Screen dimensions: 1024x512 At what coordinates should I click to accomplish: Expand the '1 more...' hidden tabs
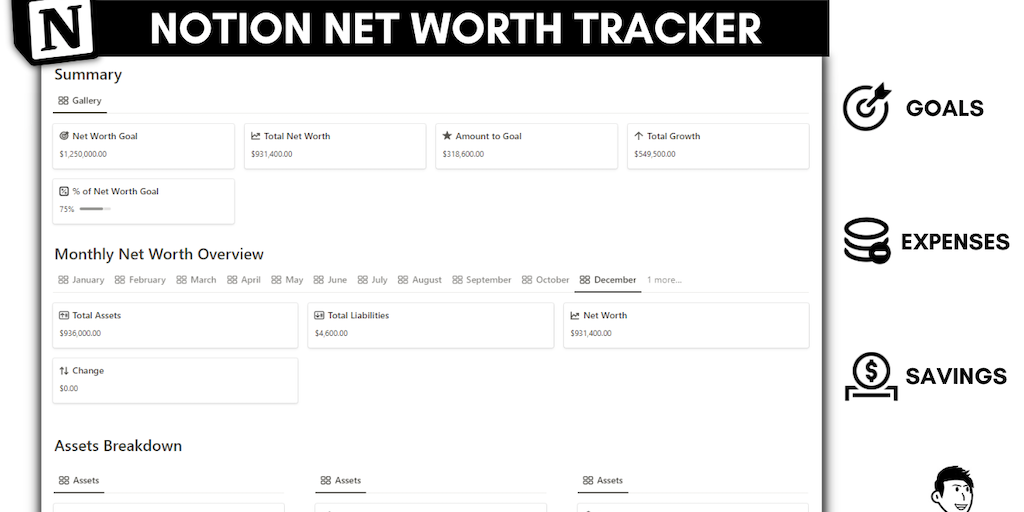[664, 280]
